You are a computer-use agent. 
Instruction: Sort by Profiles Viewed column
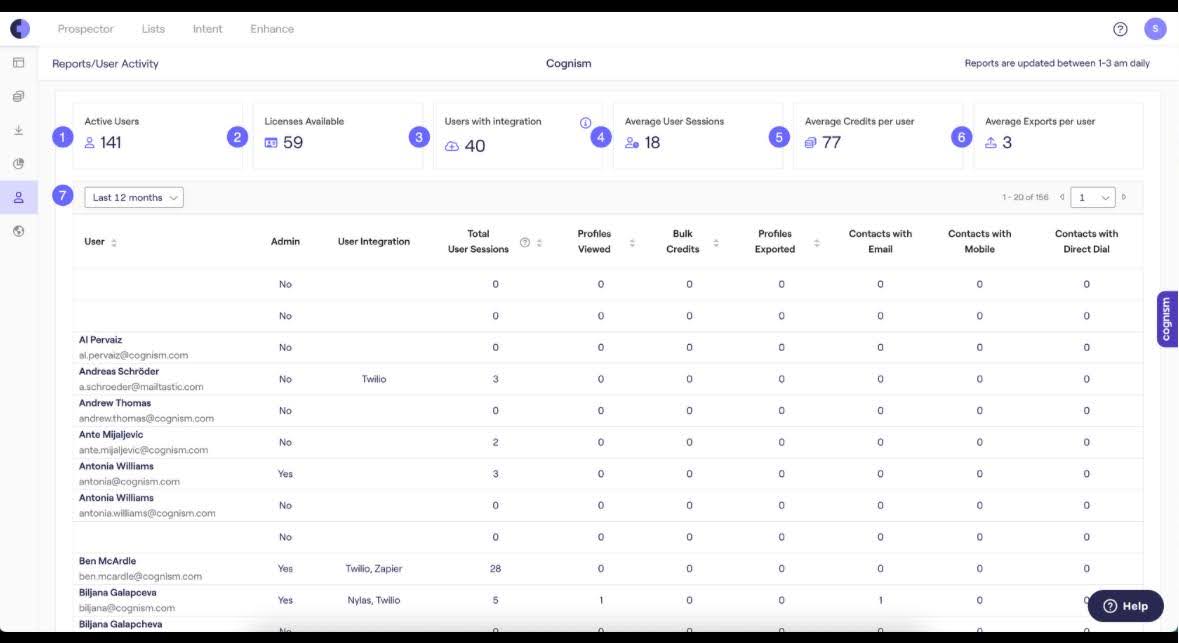[x=632, y=242]
